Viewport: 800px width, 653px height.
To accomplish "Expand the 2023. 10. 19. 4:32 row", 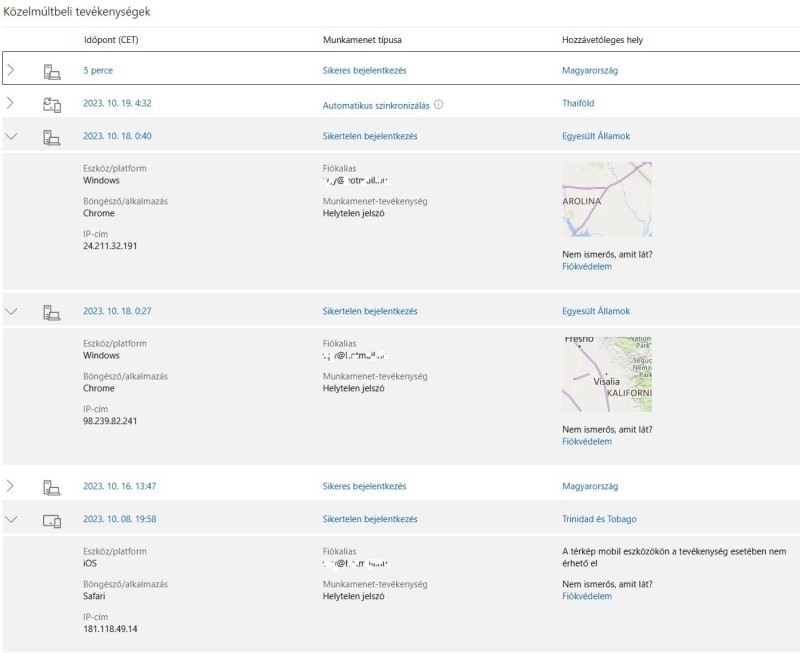I will click(12, 103).
